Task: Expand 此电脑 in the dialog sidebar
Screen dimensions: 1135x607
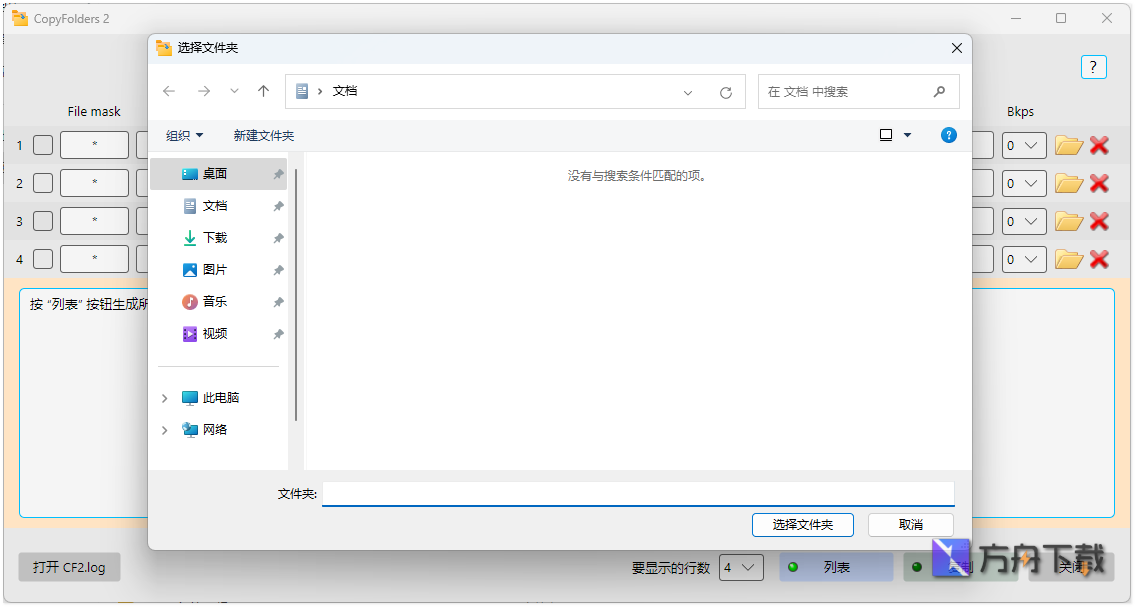Action: [x=165, y=397]
